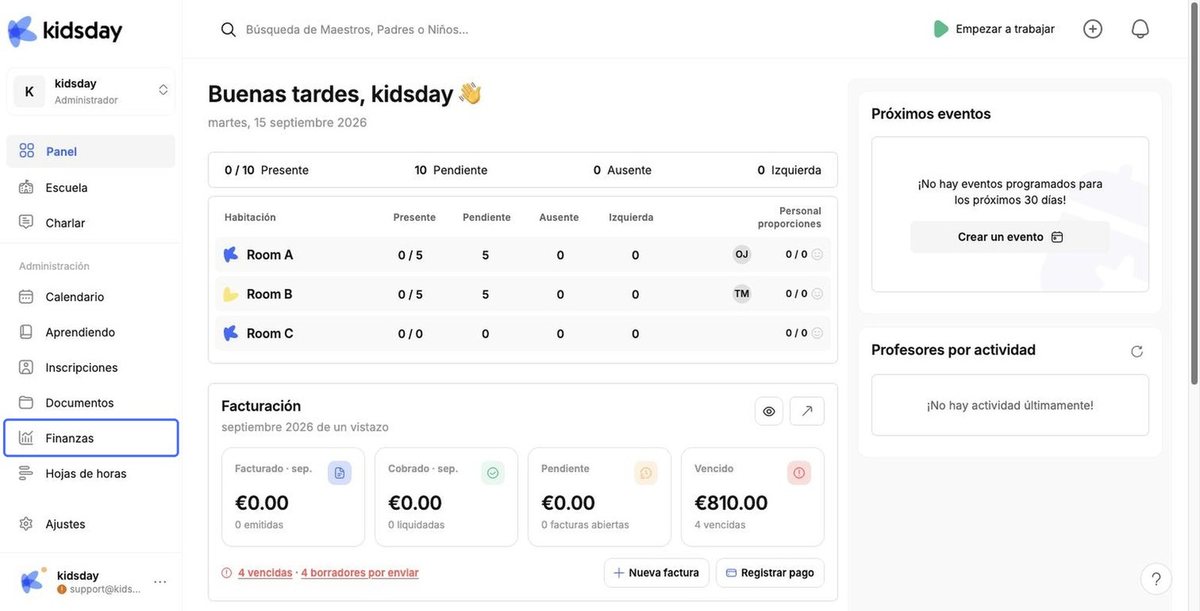Click the Cobrado green check icon

click(493, 473)
